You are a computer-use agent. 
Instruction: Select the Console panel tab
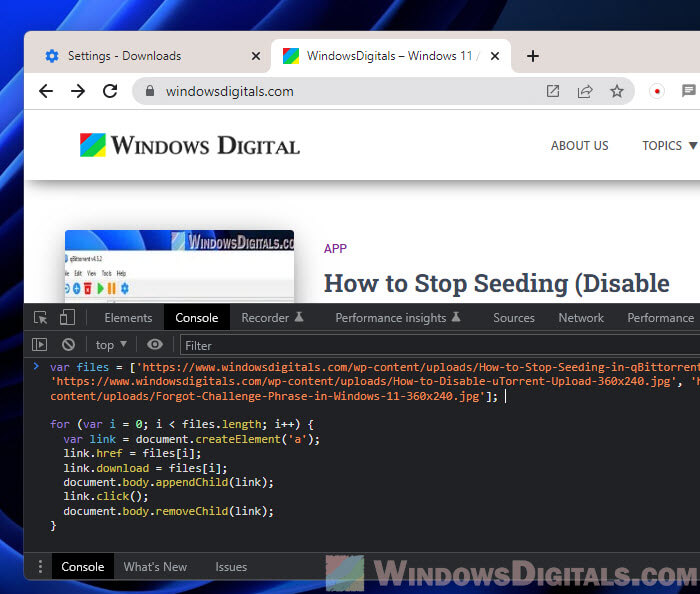click(197, 318)
